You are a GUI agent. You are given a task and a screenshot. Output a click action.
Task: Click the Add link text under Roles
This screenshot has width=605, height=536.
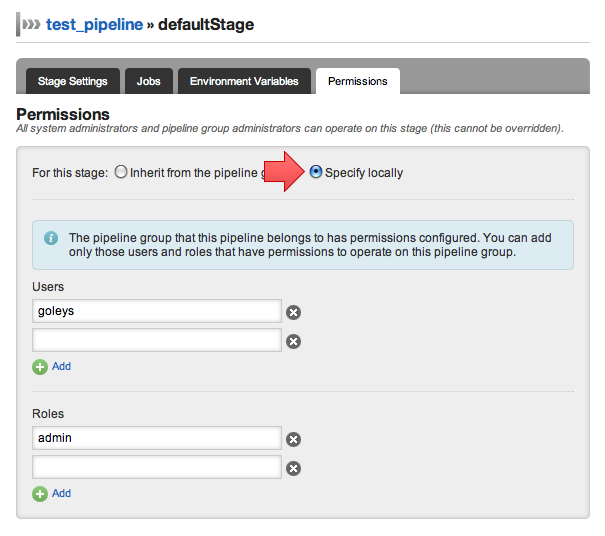coord(61,494)
